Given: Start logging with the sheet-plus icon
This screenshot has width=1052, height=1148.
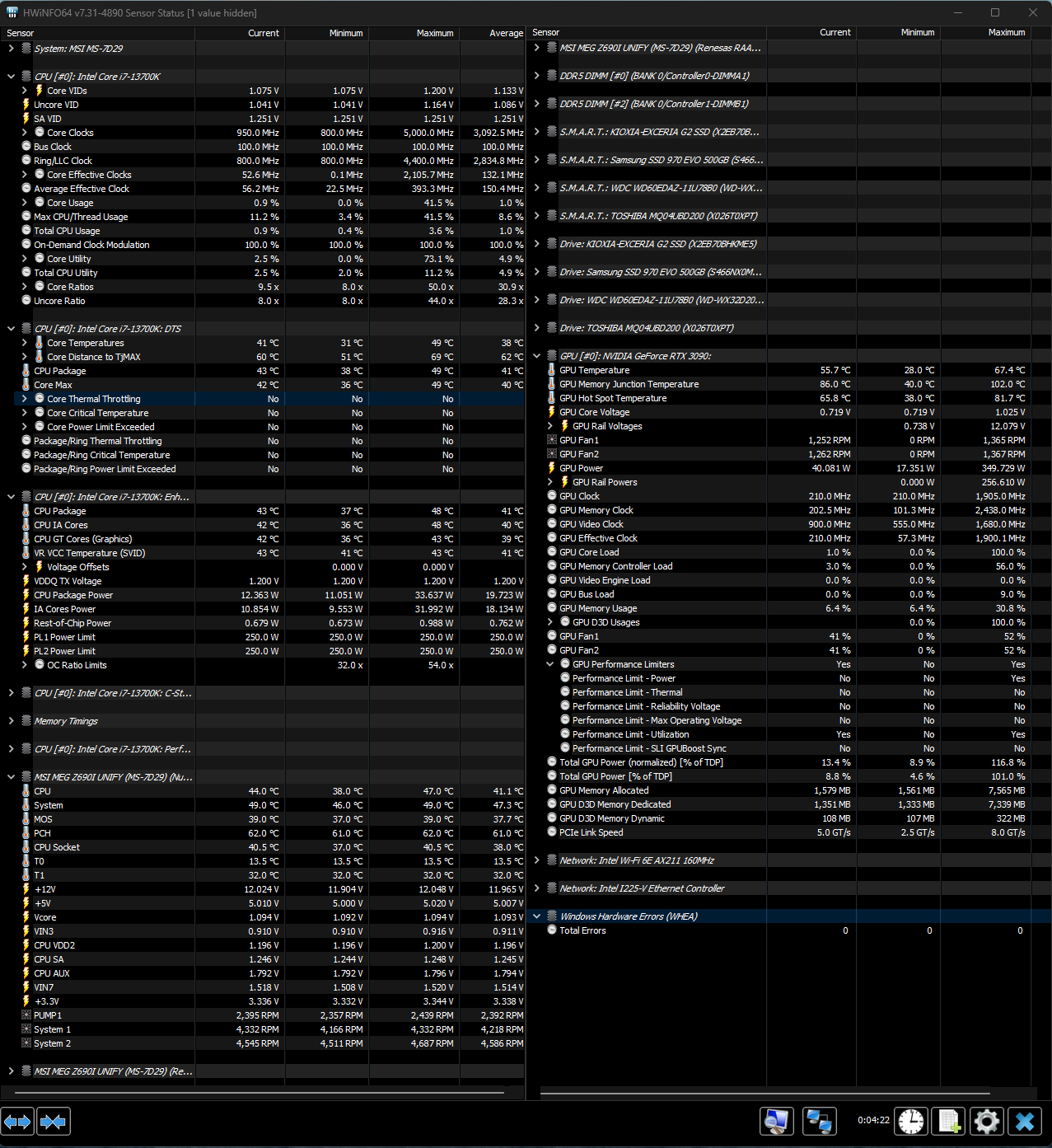Looking at the screenshot, I should point(949,1122).
